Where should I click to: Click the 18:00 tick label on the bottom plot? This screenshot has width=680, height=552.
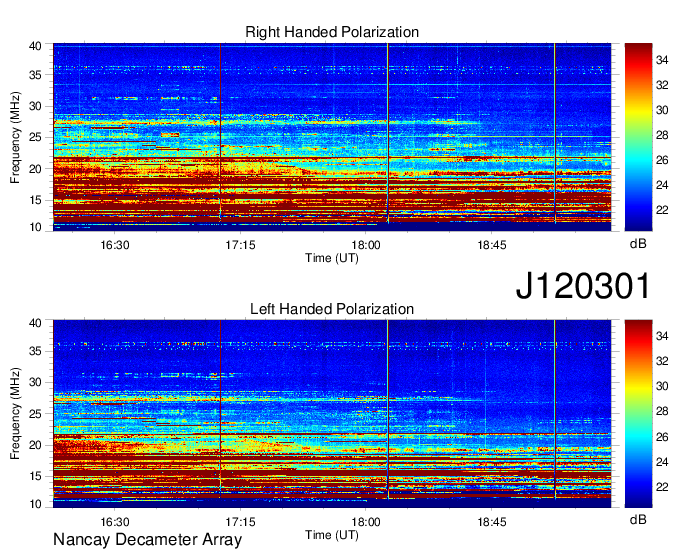click(366, 522)
